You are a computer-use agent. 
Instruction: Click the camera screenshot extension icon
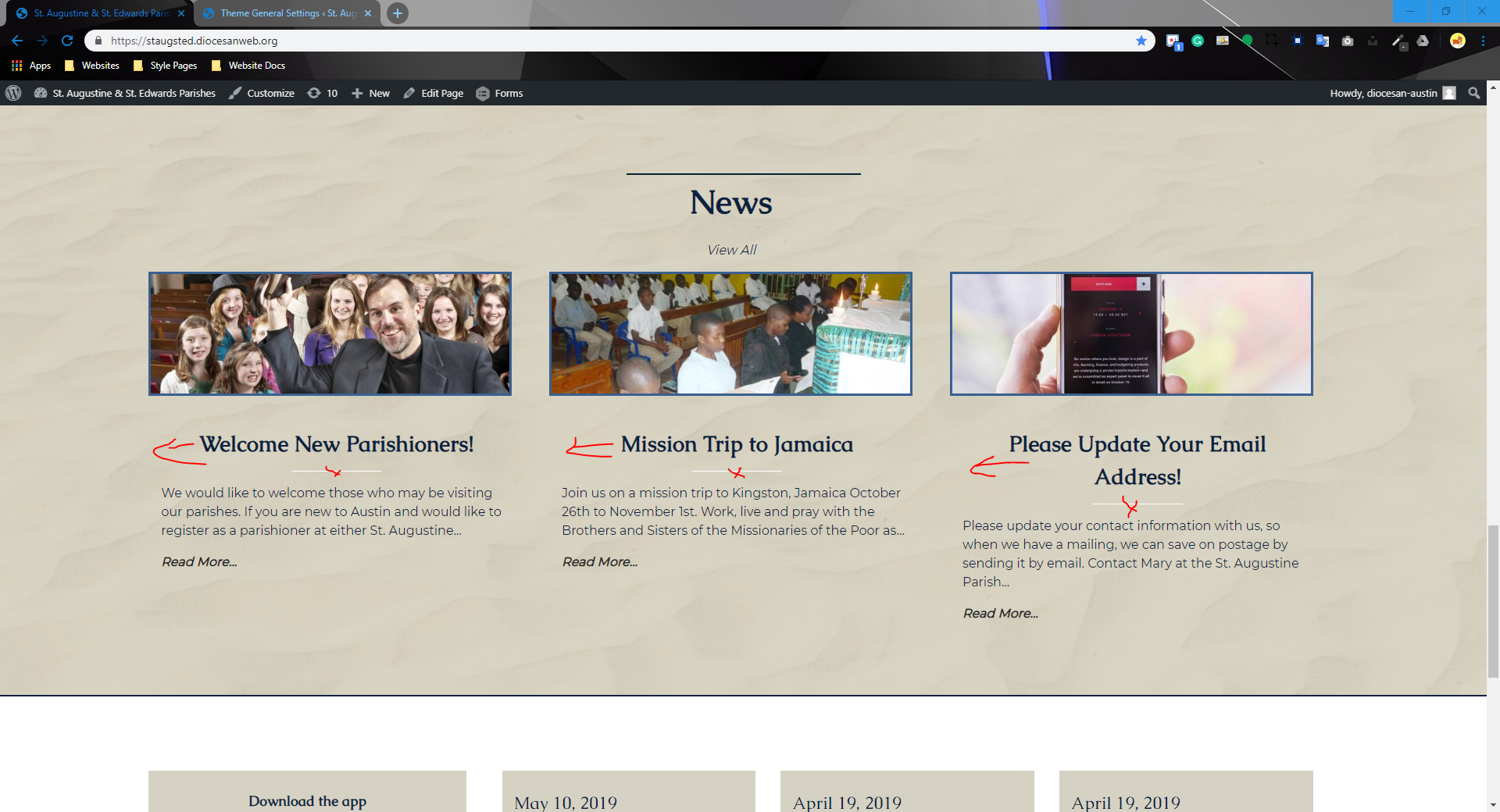pyautogui.click(x=1348, y=41)
